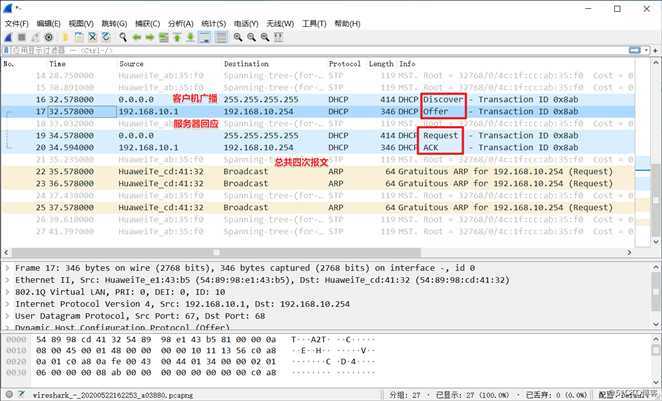Open the 统计(S) menu
The height and width of the screenshot is (401, 662).
click(213, 24)
